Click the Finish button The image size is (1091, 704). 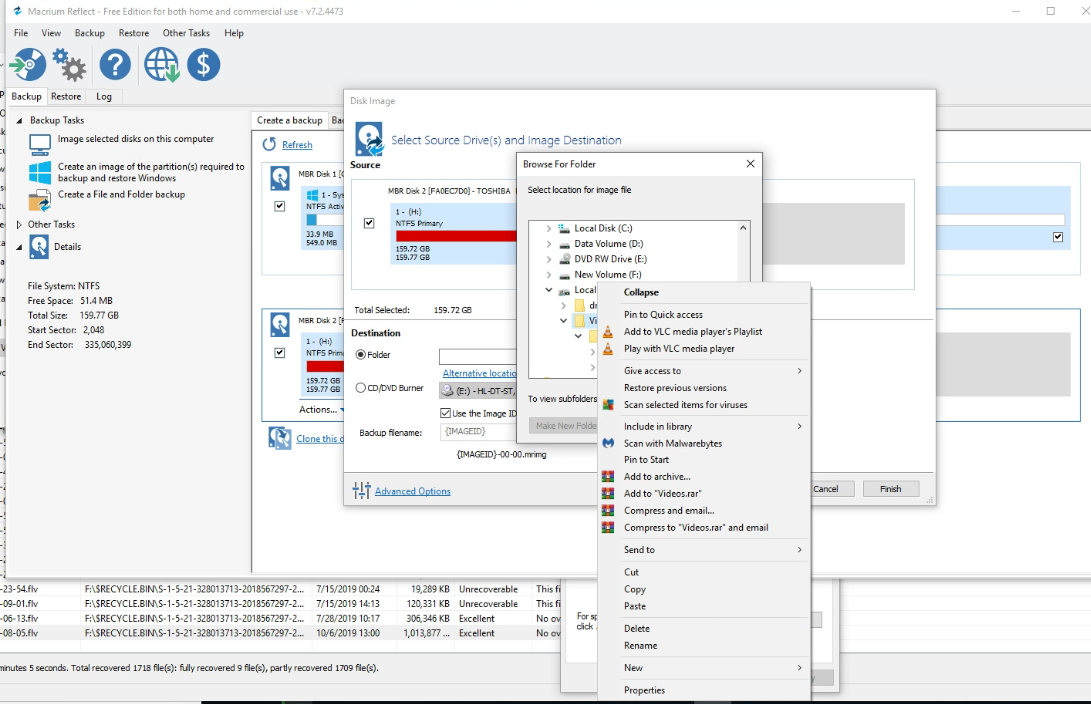891,488
